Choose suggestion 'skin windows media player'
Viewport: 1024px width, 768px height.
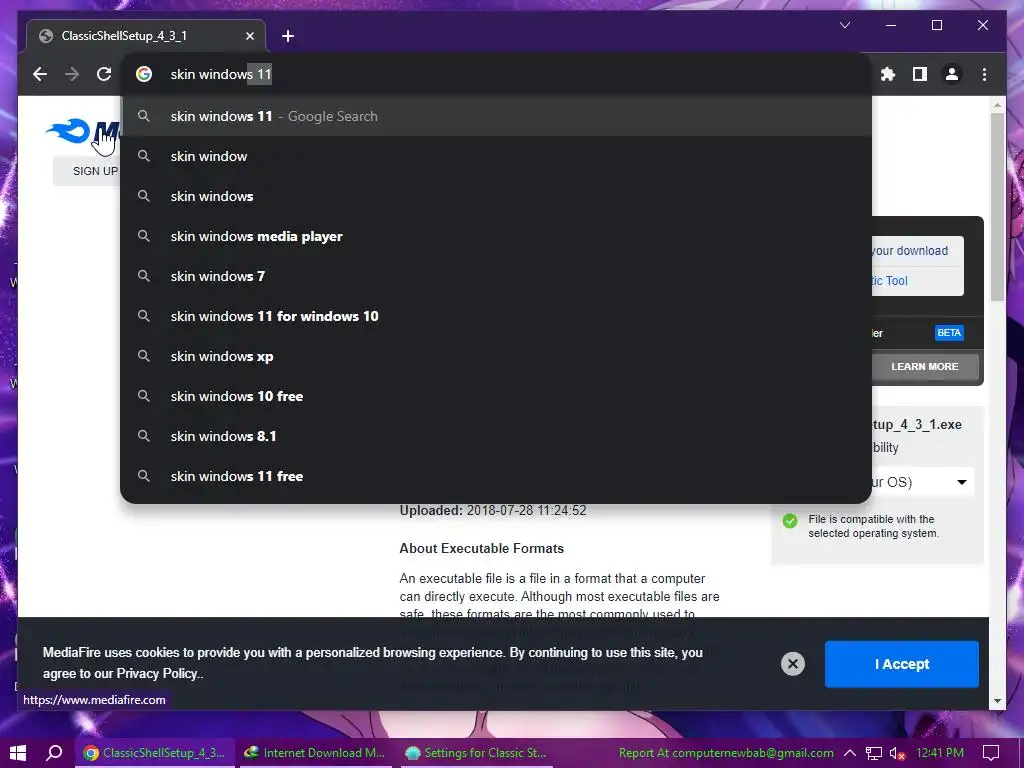tap(496, 236)
